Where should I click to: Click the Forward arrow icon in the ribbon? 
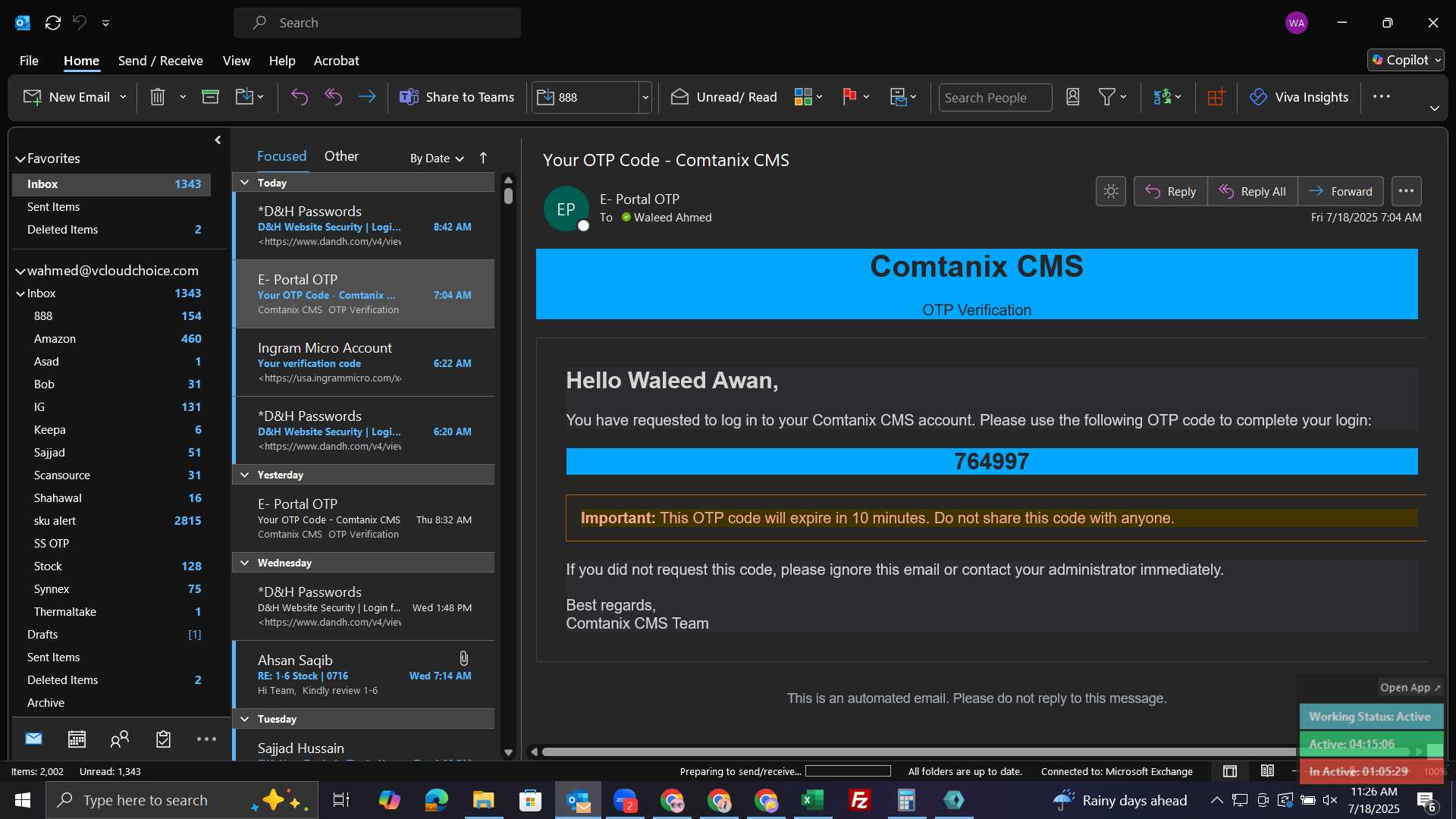pos(367,97)
